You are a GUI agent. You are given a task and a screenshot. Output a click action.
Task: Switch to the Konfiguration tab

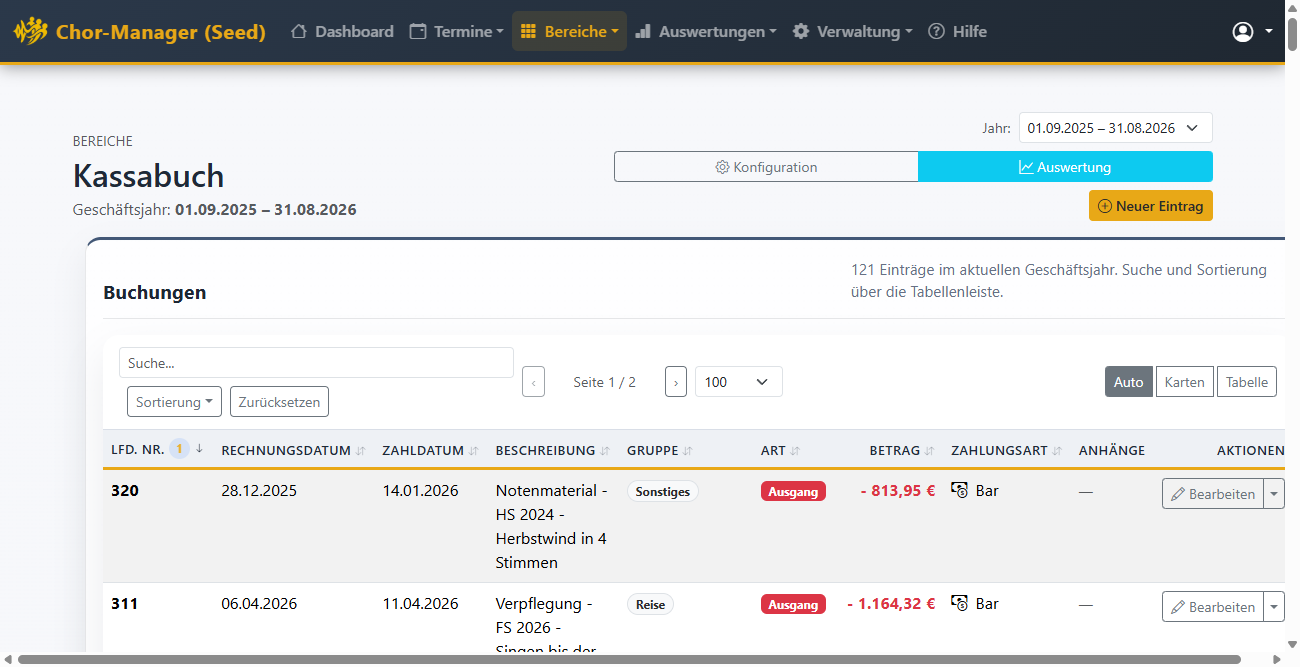click(x=766, y=167)
